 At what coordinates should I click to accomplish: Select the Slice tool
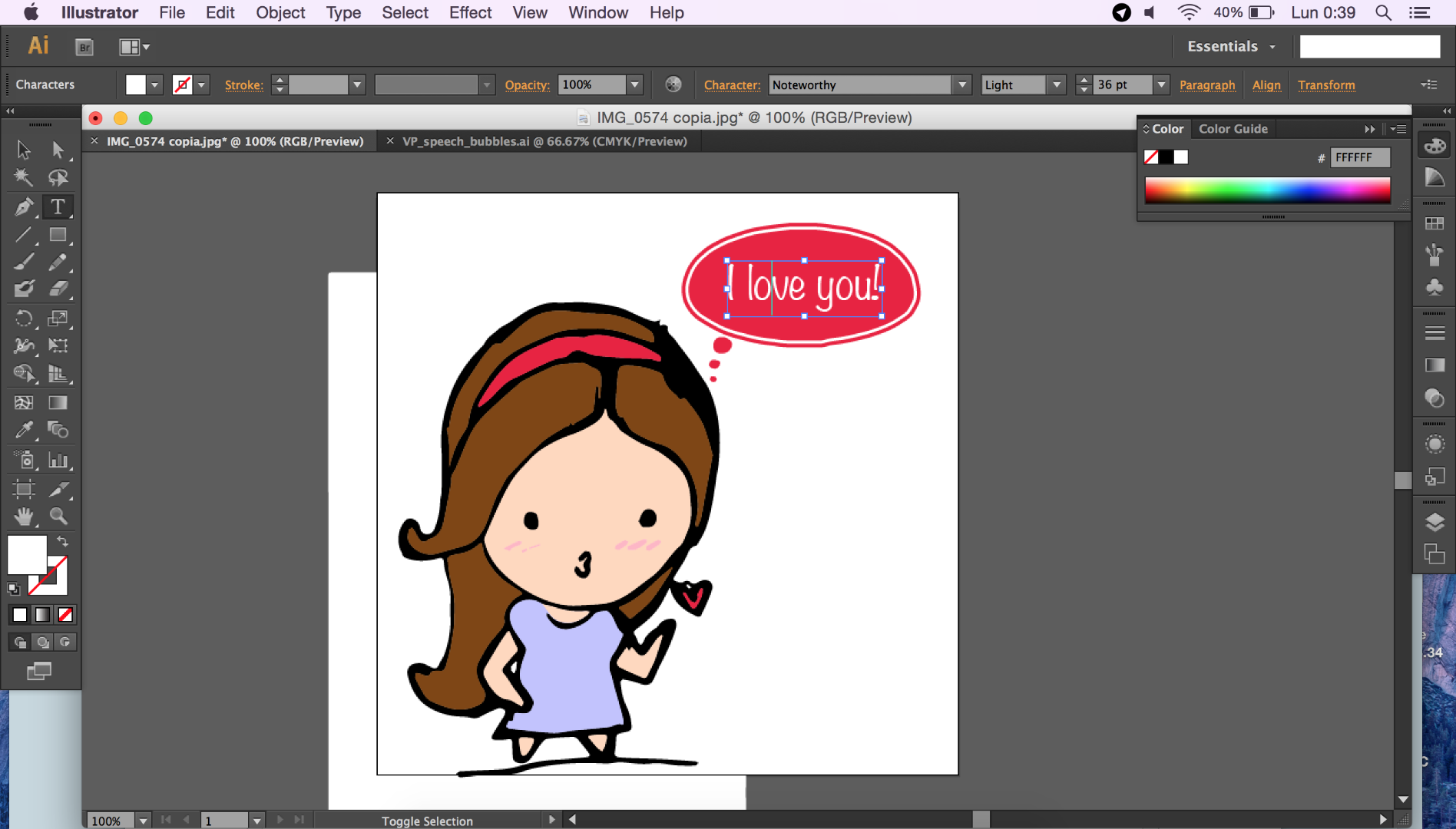click(58, 488)
